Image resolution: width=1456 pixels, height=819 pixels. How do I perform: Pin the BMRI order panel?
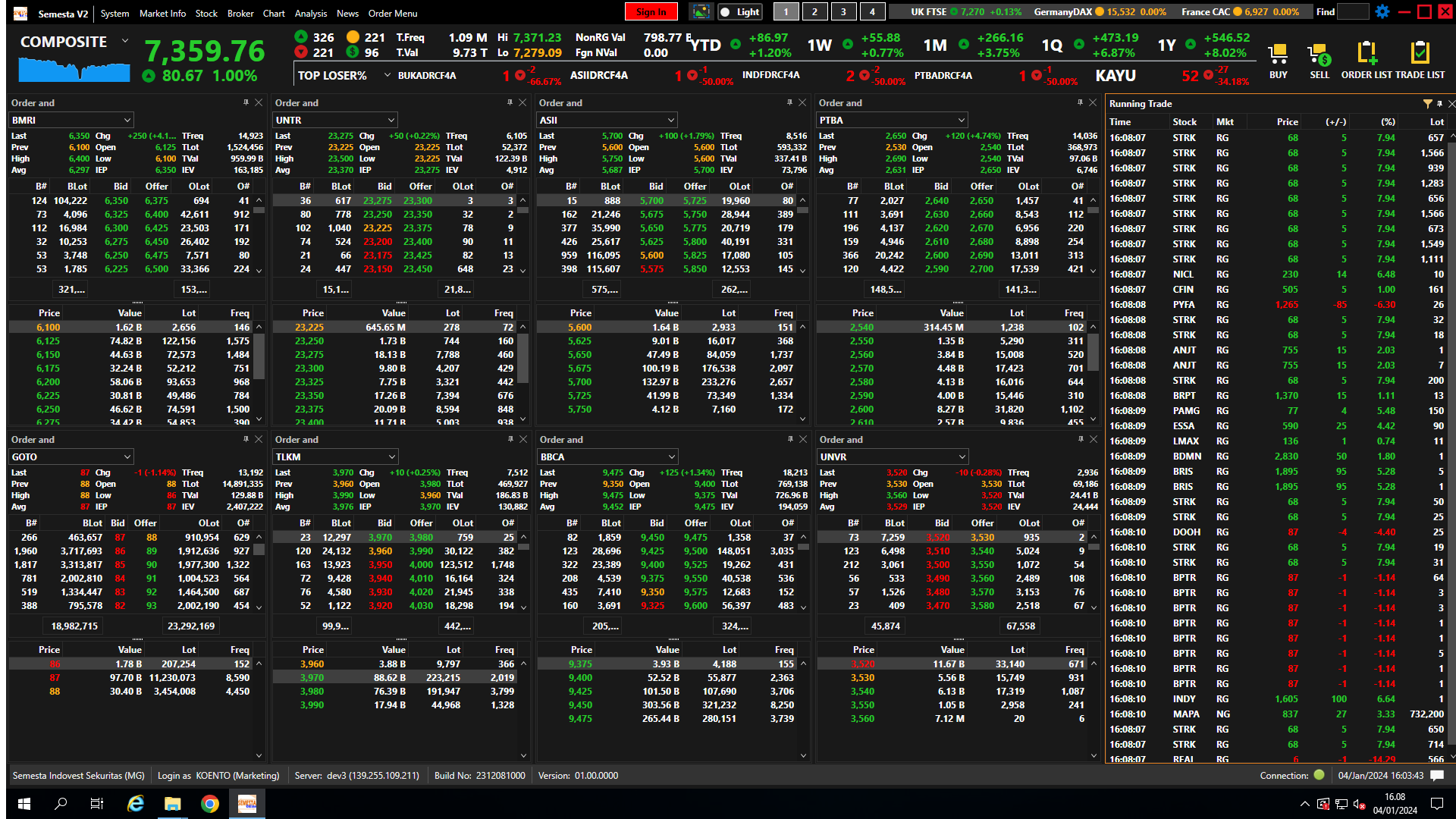[246, 102]
